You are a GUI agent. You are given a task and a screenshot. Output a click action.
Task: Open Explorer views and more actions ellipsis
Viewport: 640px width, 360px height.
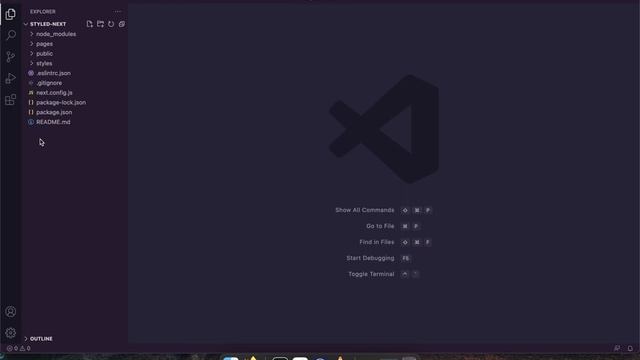point(118,11)
